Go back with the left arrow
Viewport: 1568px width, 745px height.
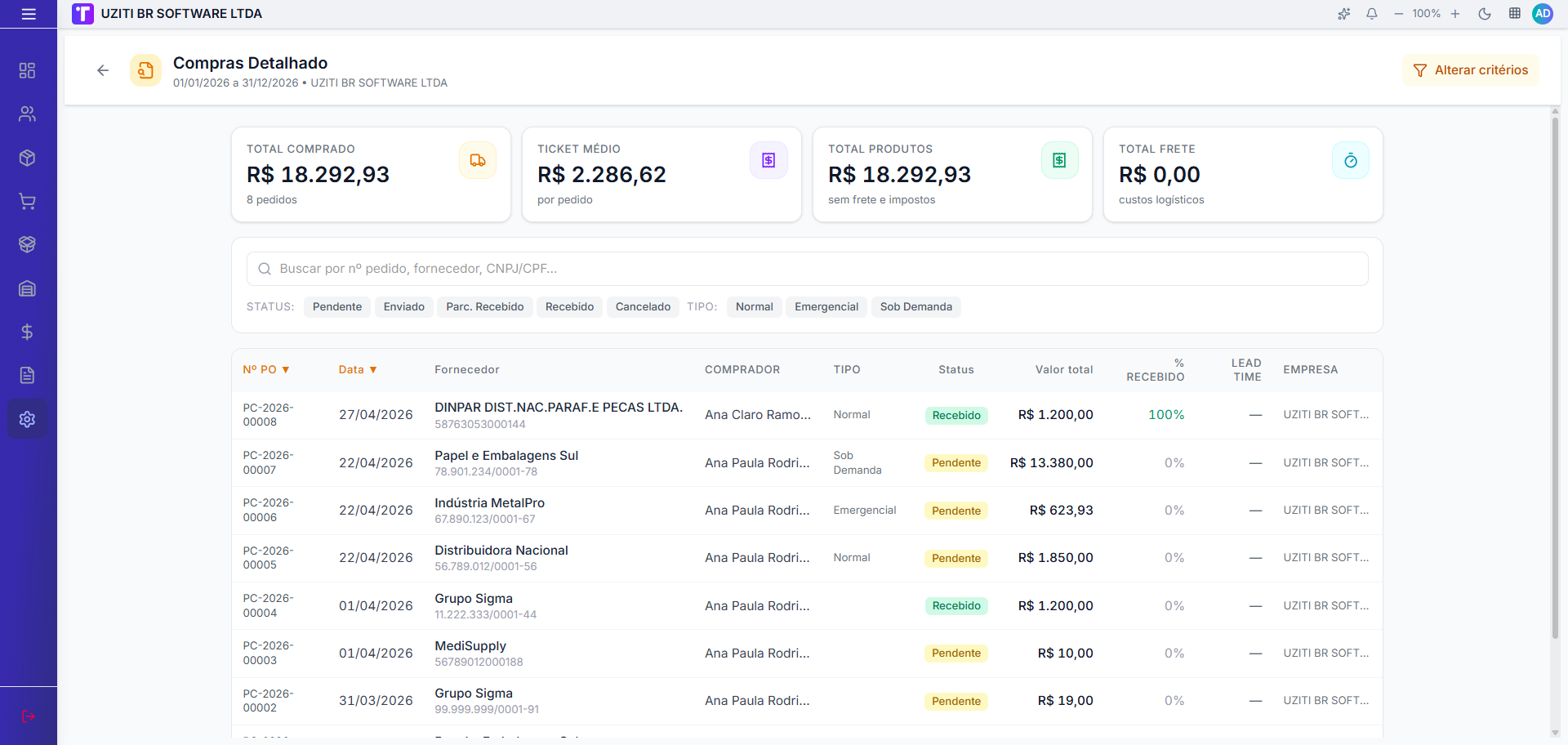coord(103,70)
